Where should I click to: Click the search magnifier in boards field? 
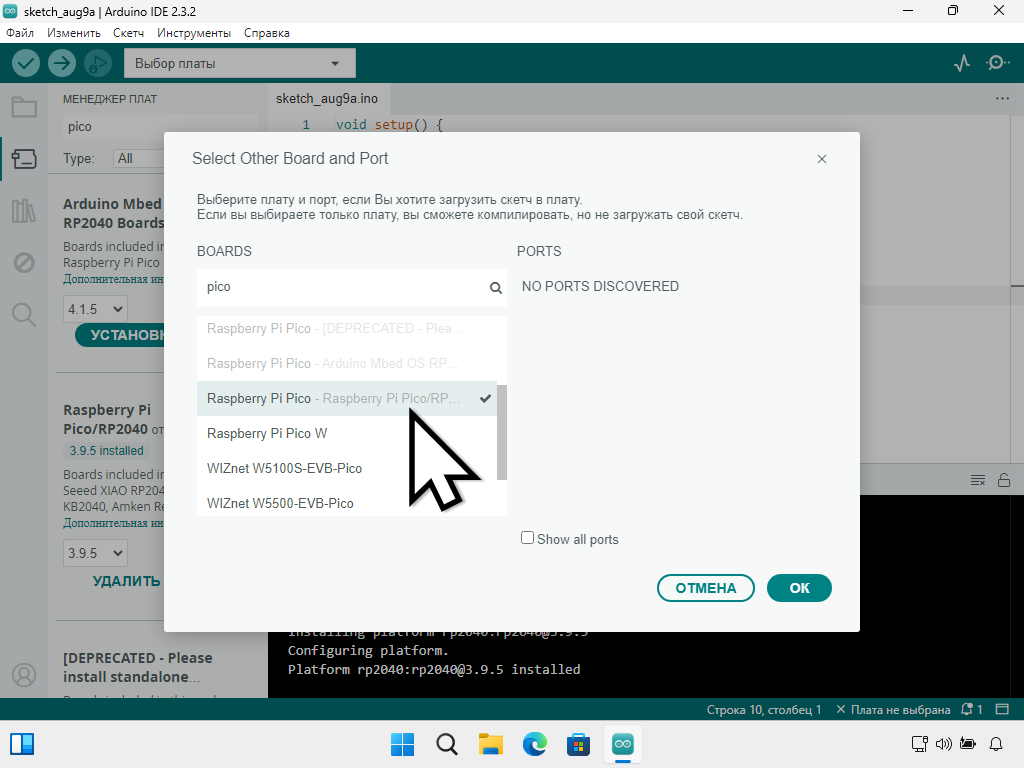point(496,287)
